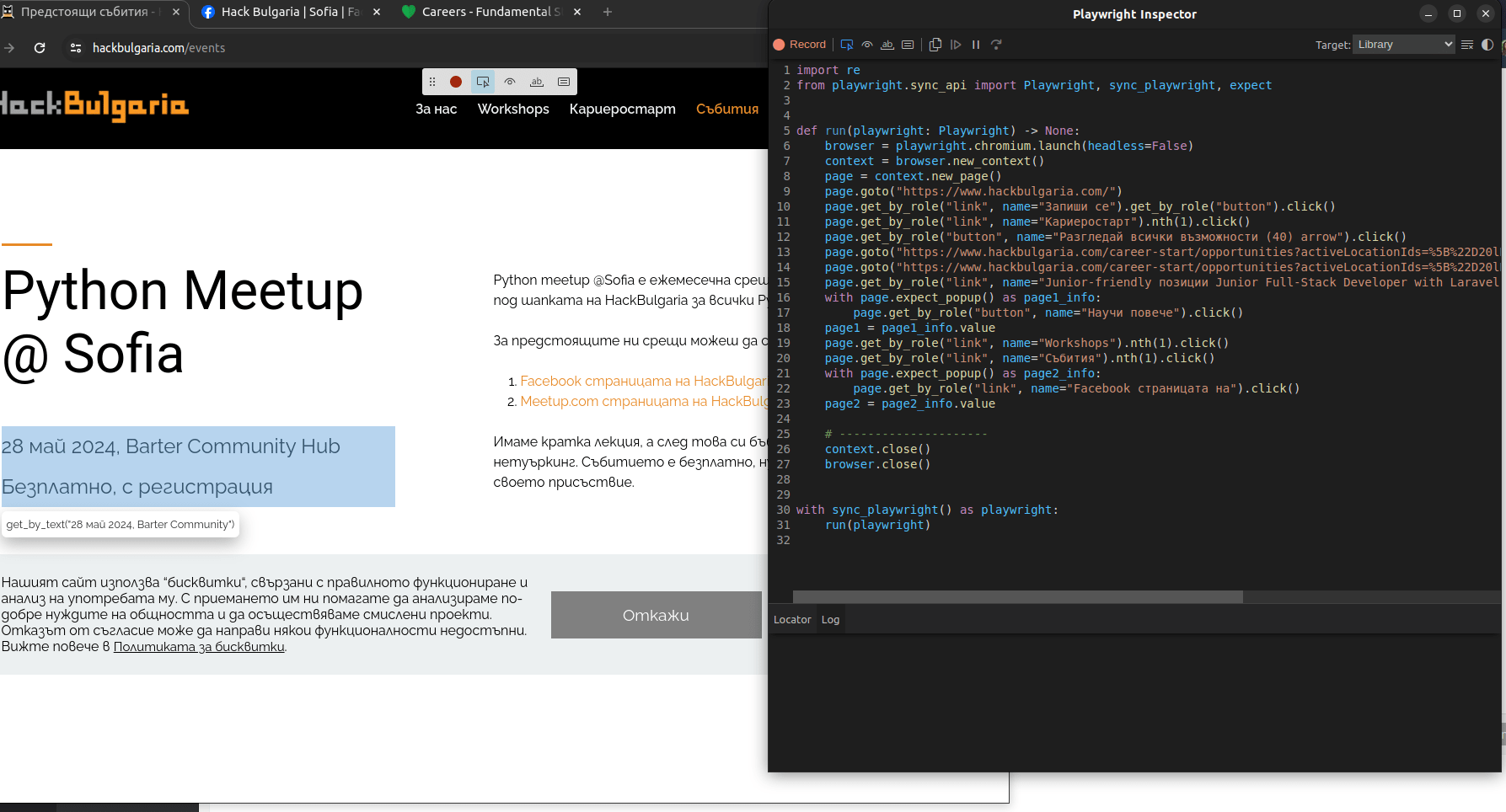Click code line 'browser.close()' in Inspector

point(877,464)
